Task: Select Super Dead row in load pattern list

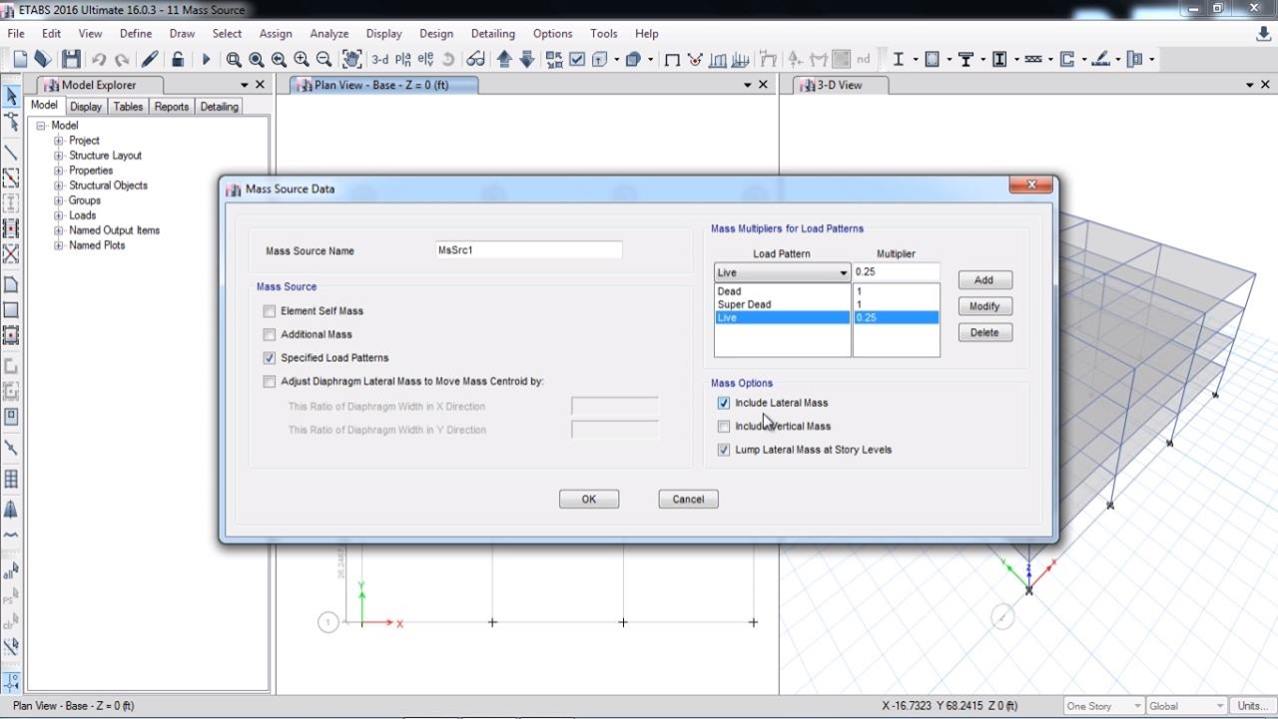Action: pyautogui.click(x=782, y=304)
